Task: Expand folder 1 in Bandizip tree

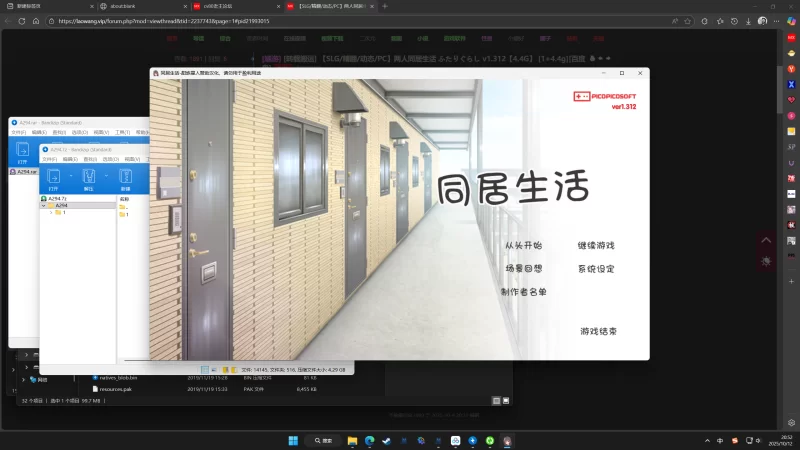Action: click(51, 212)
